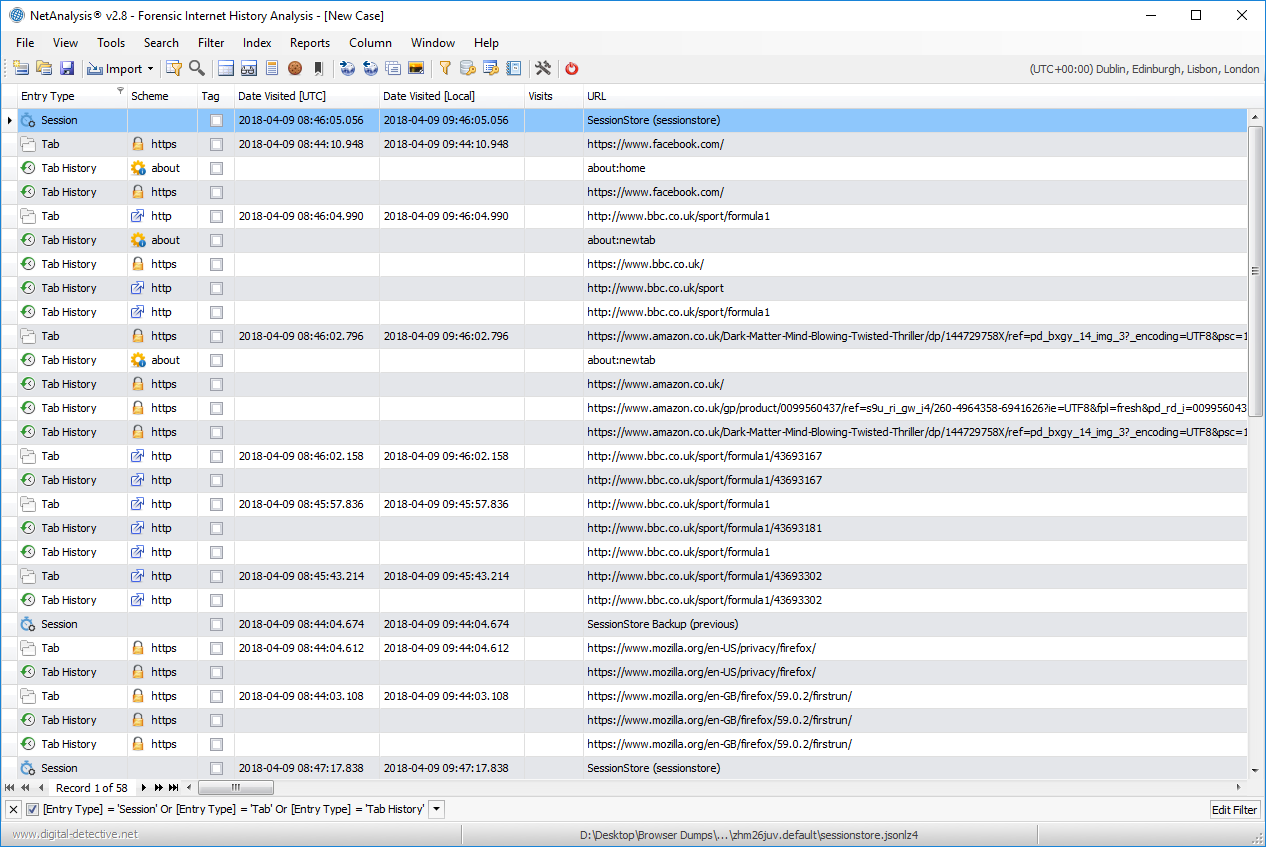Go to first record navigator arrow
The width and height of the screenshot is (1266, 847).
coord(10,788)
